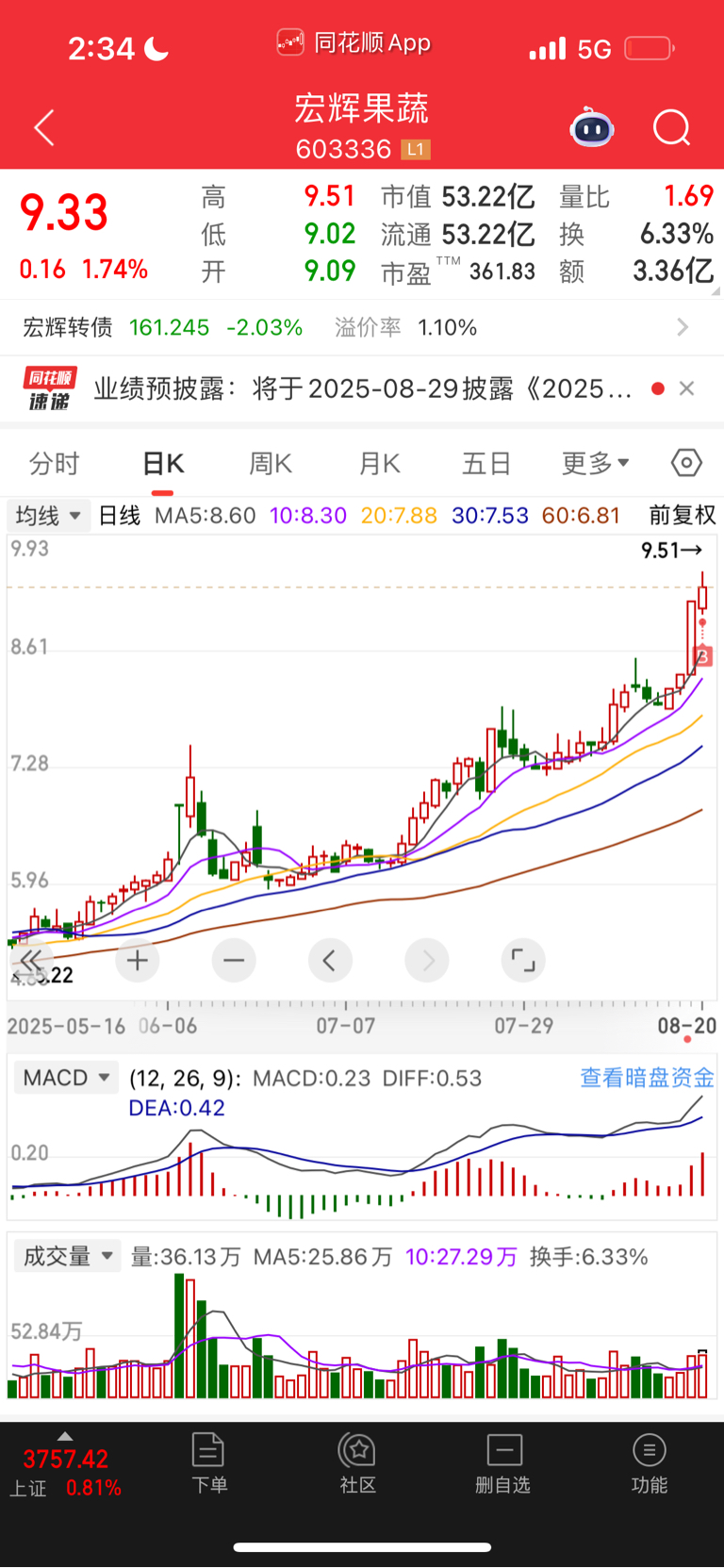Tap the stock title 宏辉果蔬
The width and height of the screenshot is (724, 1568).
pos(362,108)
